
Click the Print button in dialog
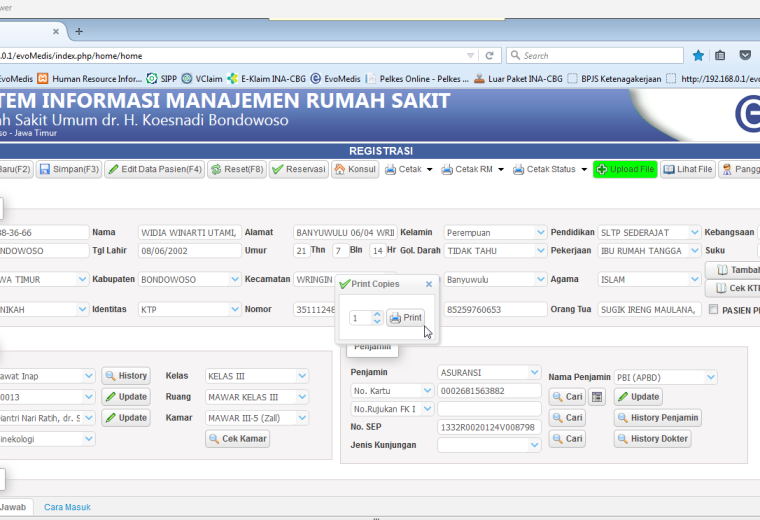(x=406, y=317)
